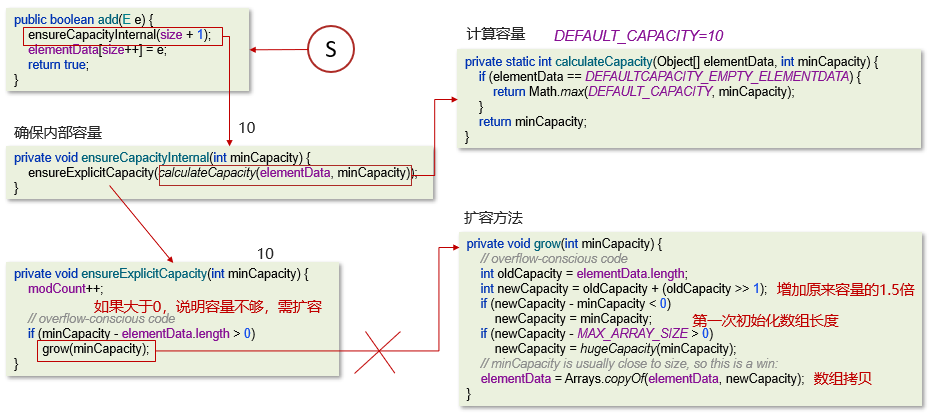This screenshot has width=938, height=417.
Task: Click the red 数组拷贝 annotation
Action: pyautogui.click(x=844, y=379)
